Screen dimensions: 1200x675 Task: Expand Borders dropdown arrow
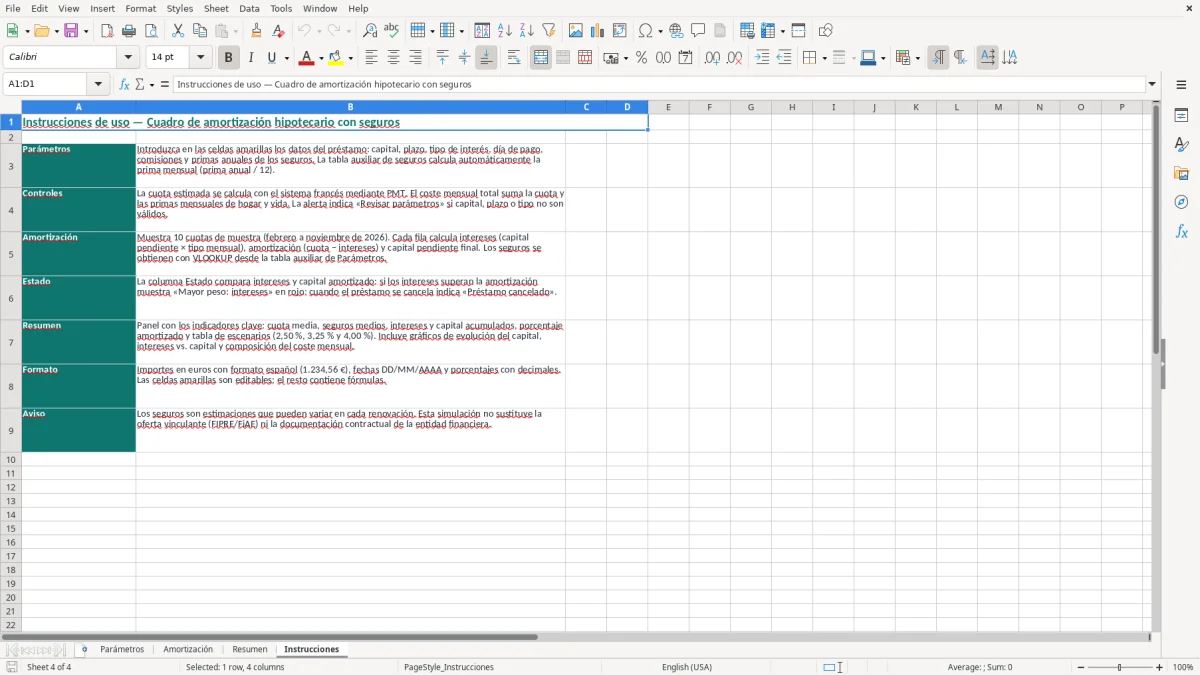824,58
